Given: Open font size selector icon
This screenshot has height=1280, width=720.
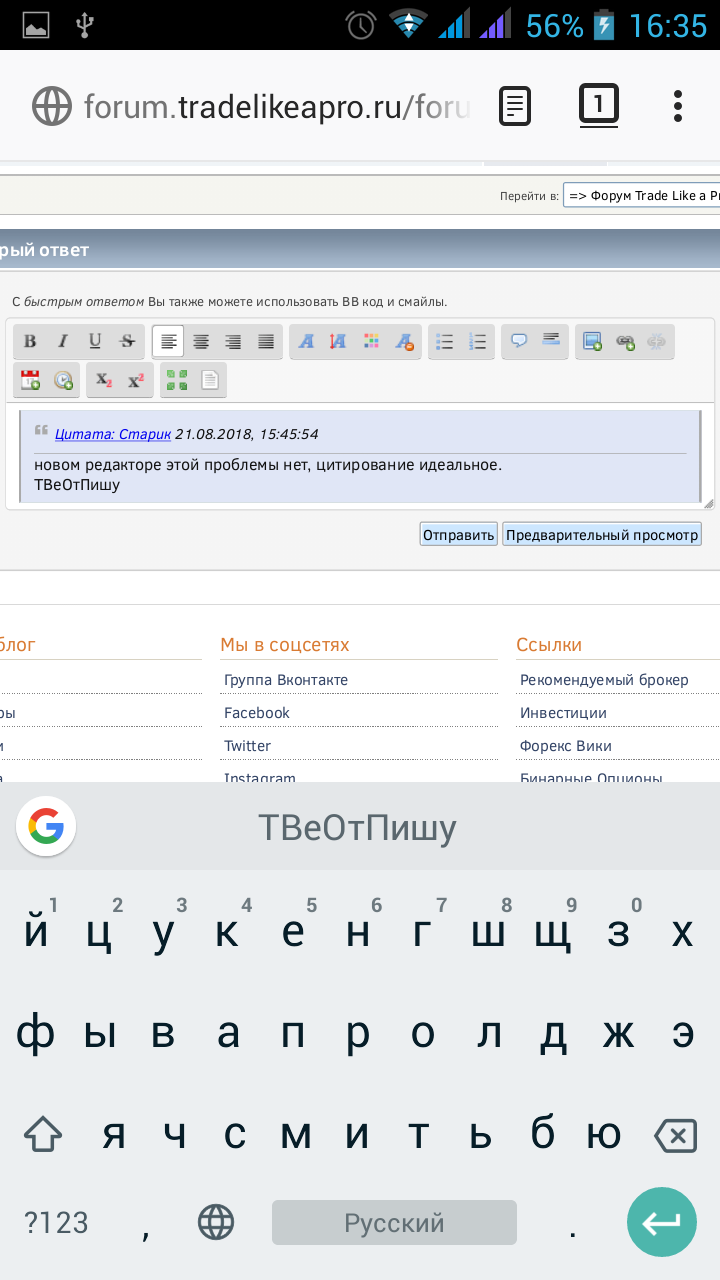Looking at the screenshot, I should (339, 342).
